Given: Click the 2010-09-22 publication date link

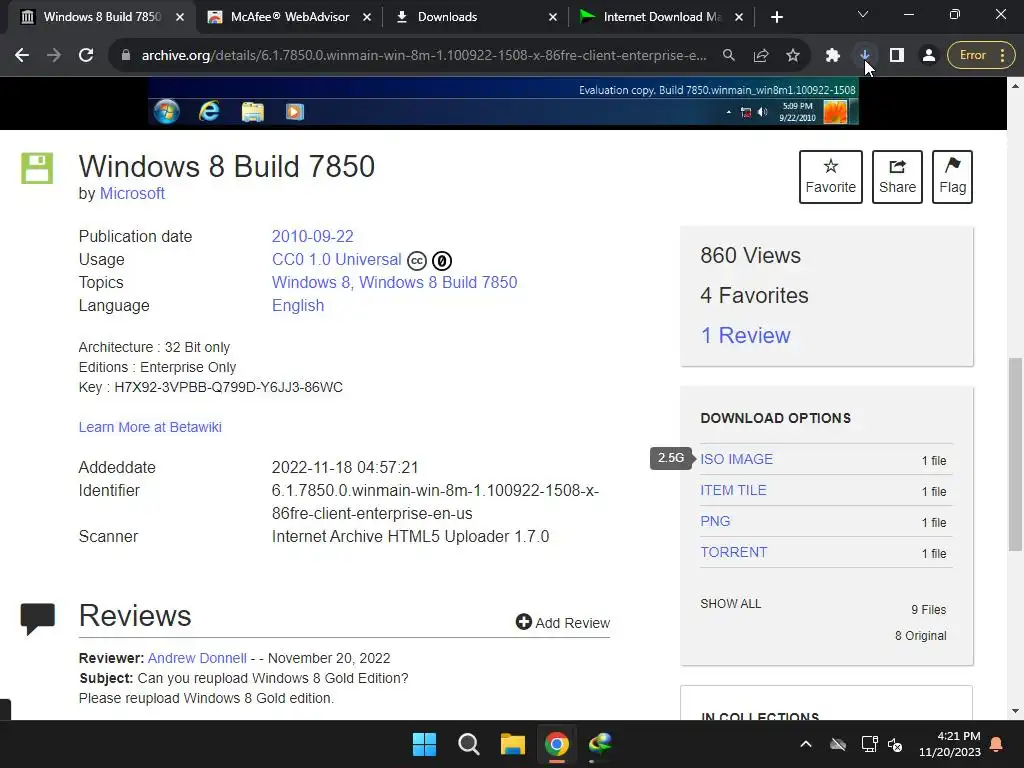Looking at the screenshot, I should 312,236.
